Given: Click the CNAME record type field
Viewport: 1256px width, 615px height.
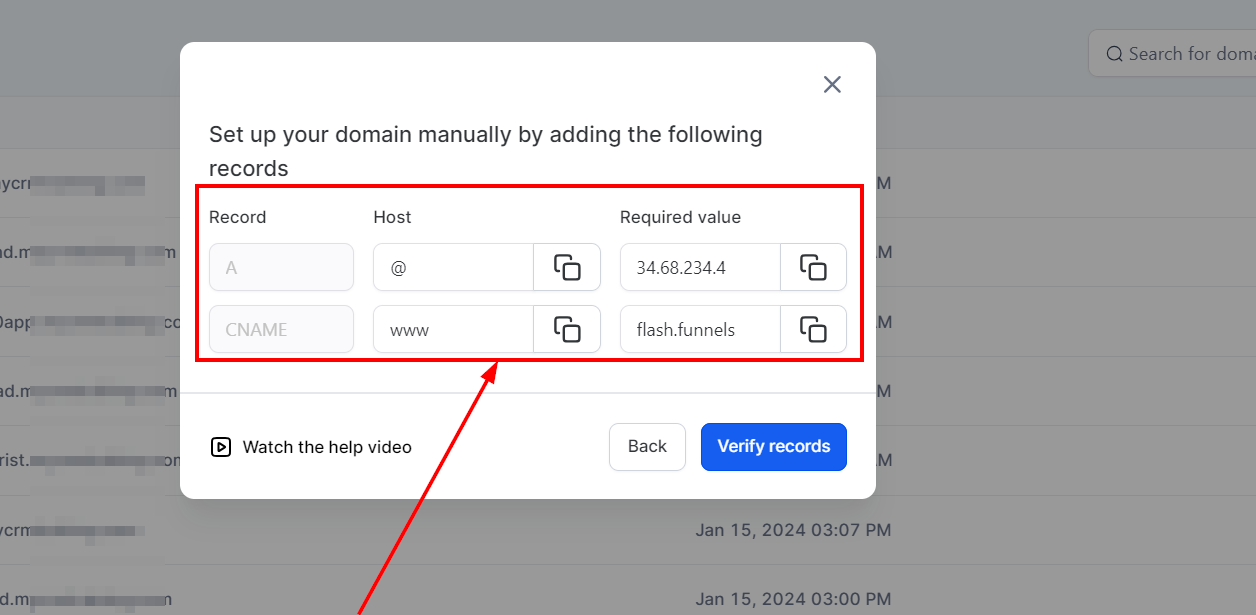Looking at the screenshot, I should point(281,329).
